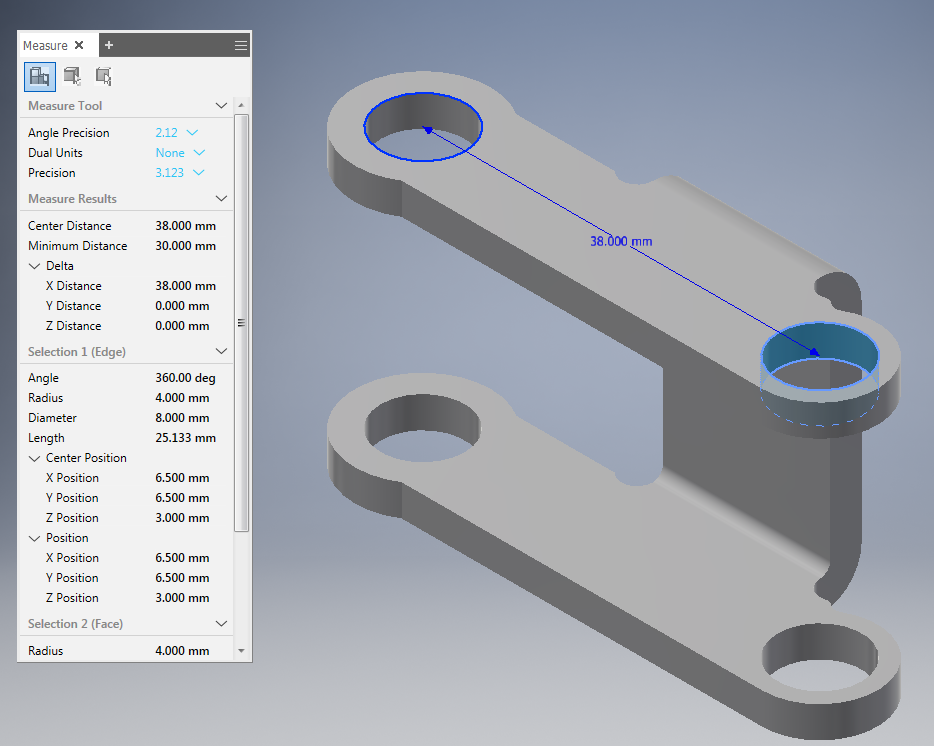Viewport: 934px width, 746px height.
Task: Collapse the Delta distance group
Action: coord(35,266)
